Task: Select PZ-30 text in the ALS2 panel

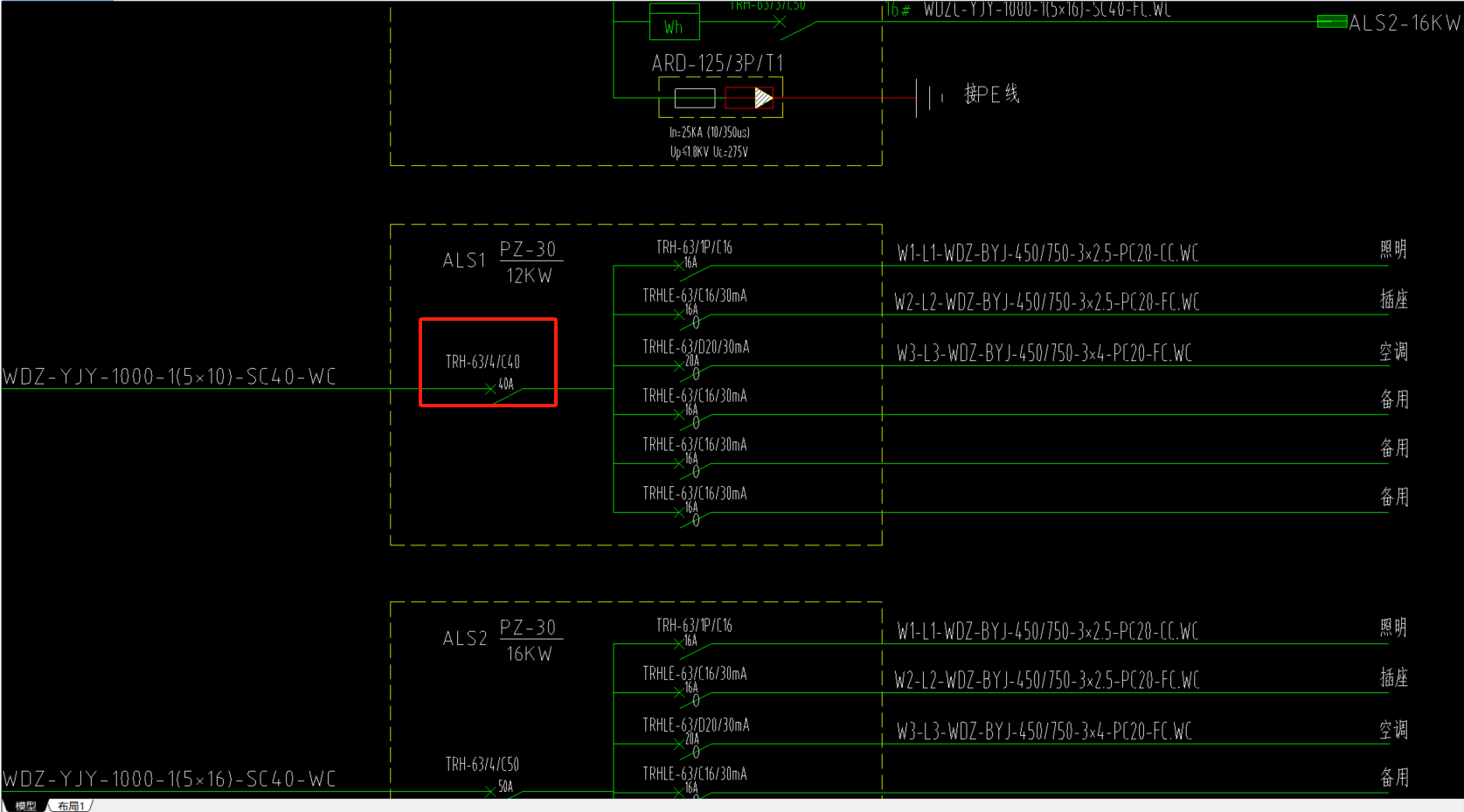Action: (528, 628)
